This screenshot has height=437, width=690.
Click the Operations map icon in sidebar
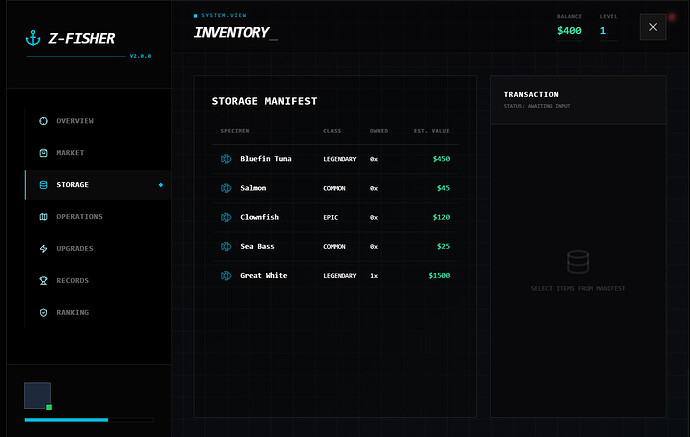pyautogui.click(x=43, y=217)
